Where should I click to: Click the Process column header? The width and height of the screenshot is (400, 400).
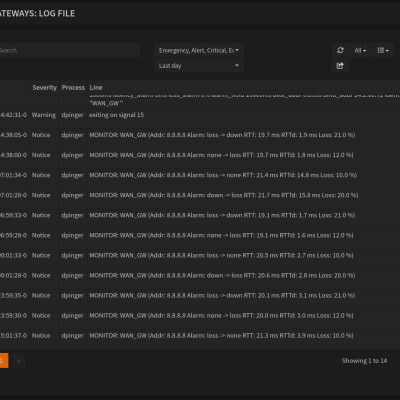pyautogui.click(x=73, y=88)
